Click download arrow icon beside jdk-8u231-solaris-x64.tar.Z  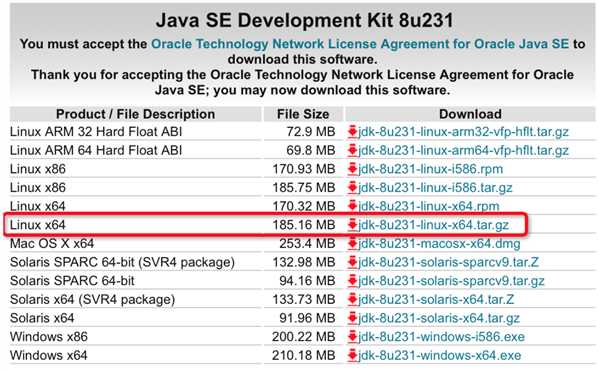[x=352, y=300]
